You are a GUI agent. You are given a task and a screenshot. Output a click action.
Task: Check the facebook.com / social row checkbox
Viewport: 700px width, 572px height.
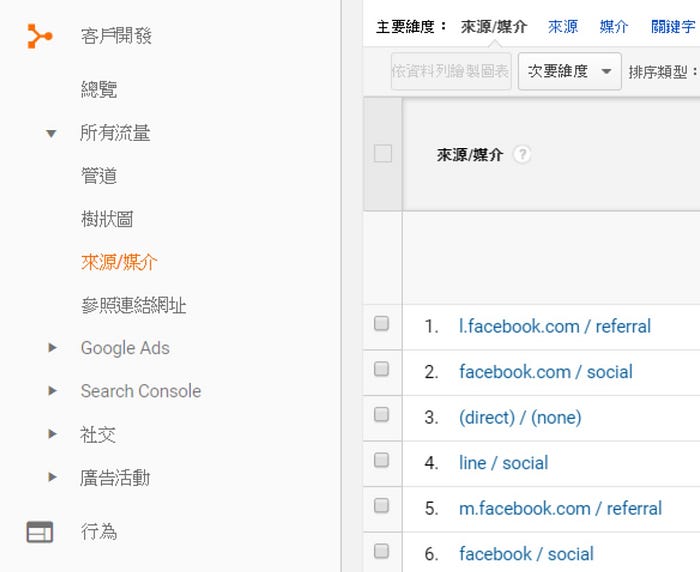click(381, 369)
